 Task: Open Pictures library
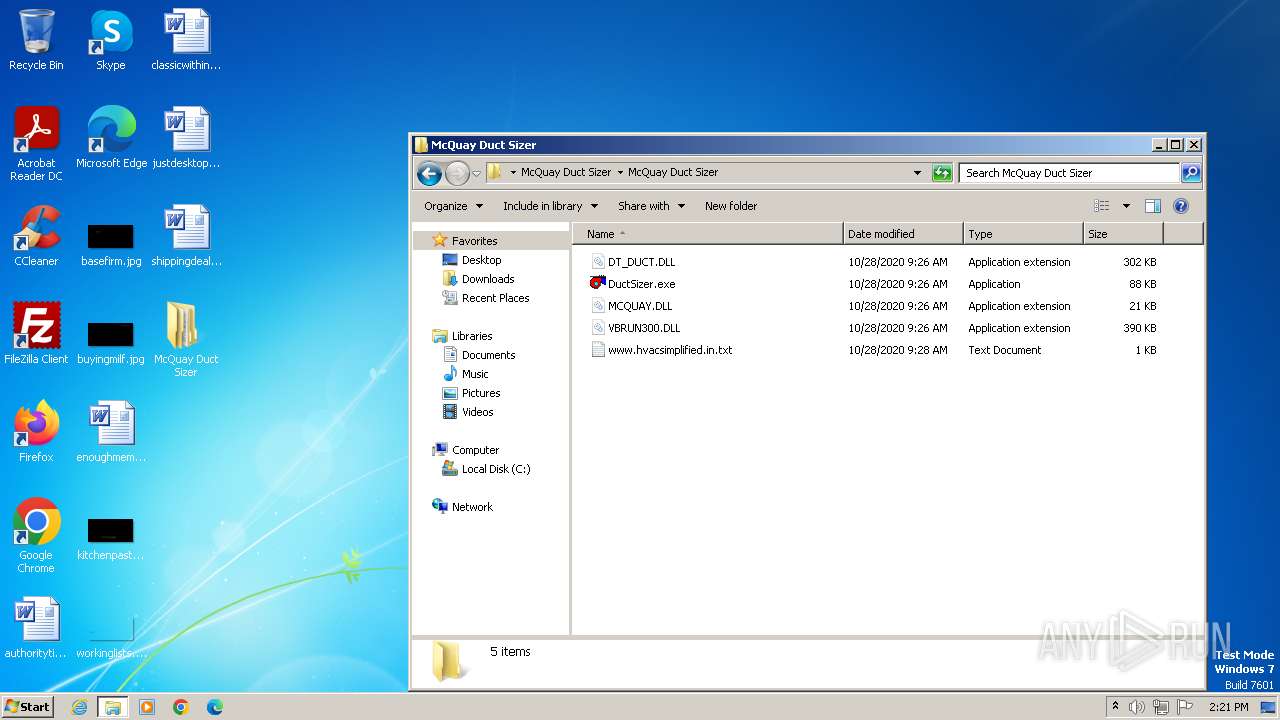[x=480, y=393]
